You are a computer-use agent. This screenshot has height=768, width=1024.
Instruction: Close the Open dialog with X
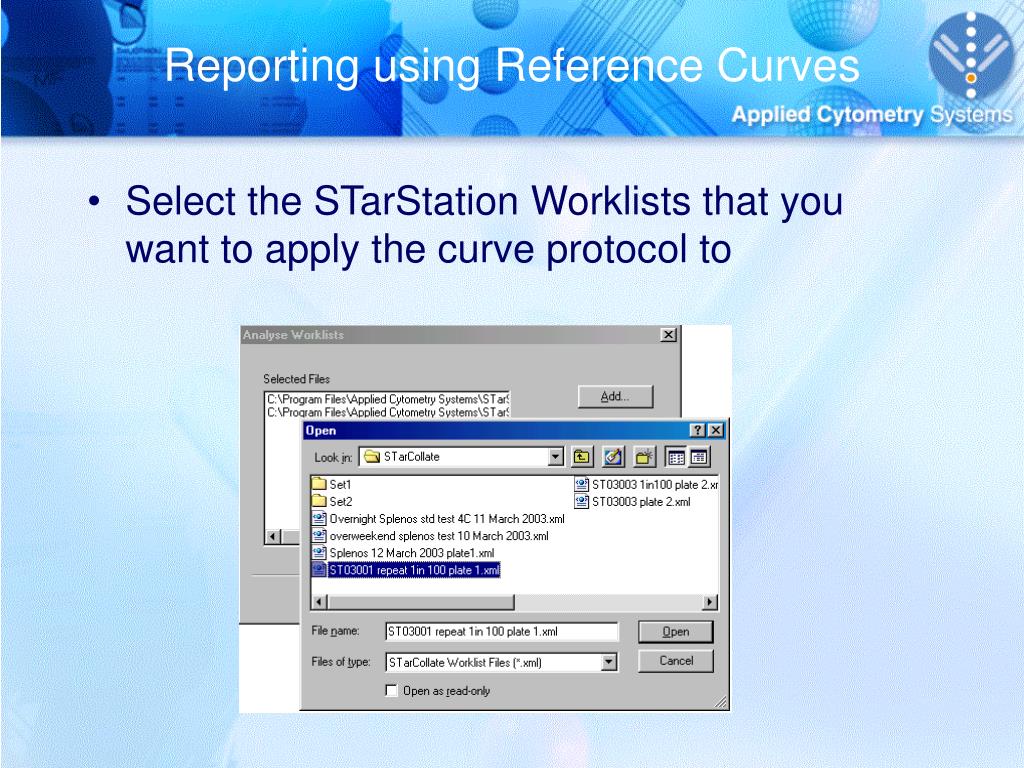coord(716,430)
